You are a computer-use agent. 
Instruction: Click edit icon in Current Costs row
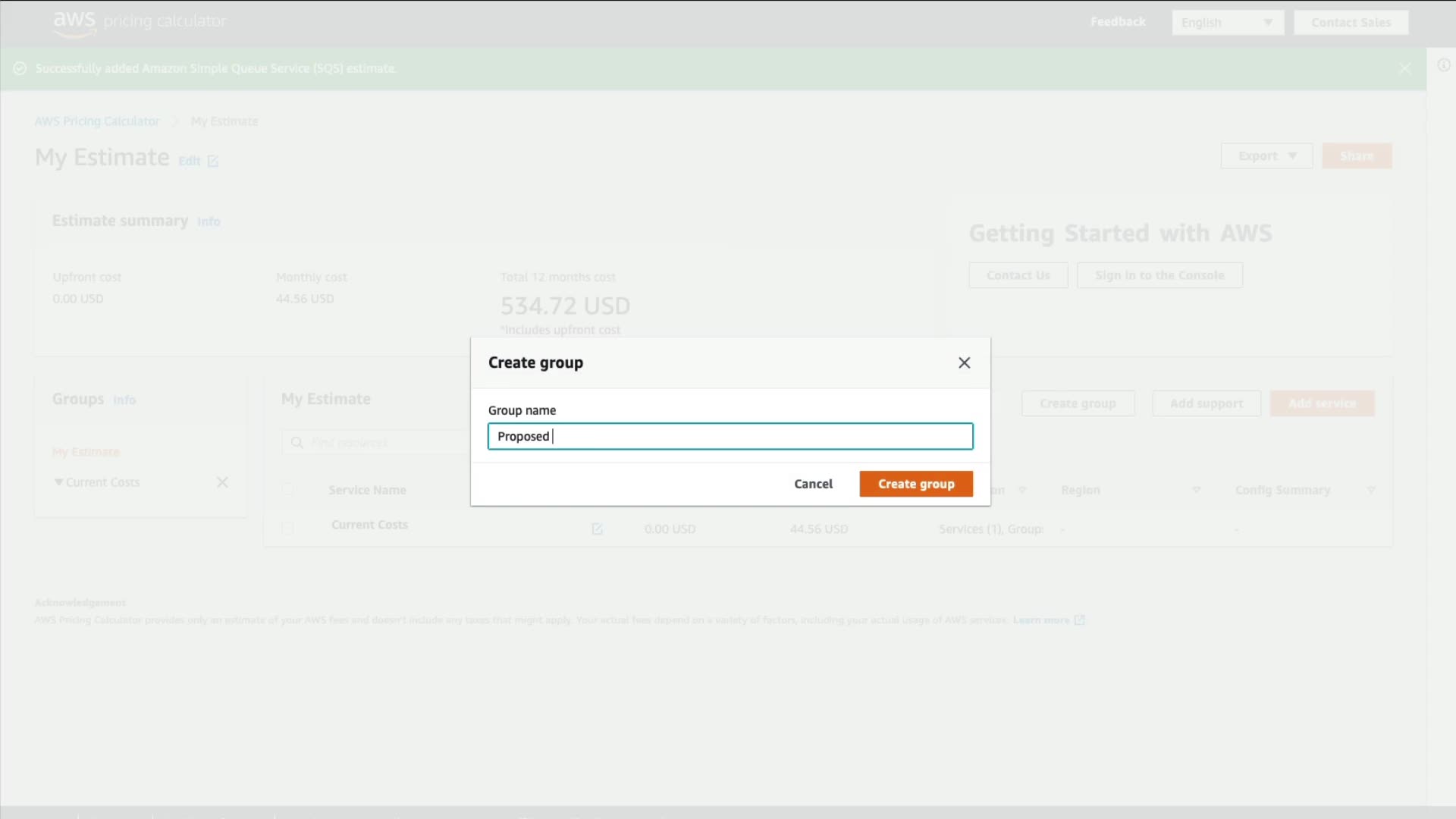click(597, 529)
